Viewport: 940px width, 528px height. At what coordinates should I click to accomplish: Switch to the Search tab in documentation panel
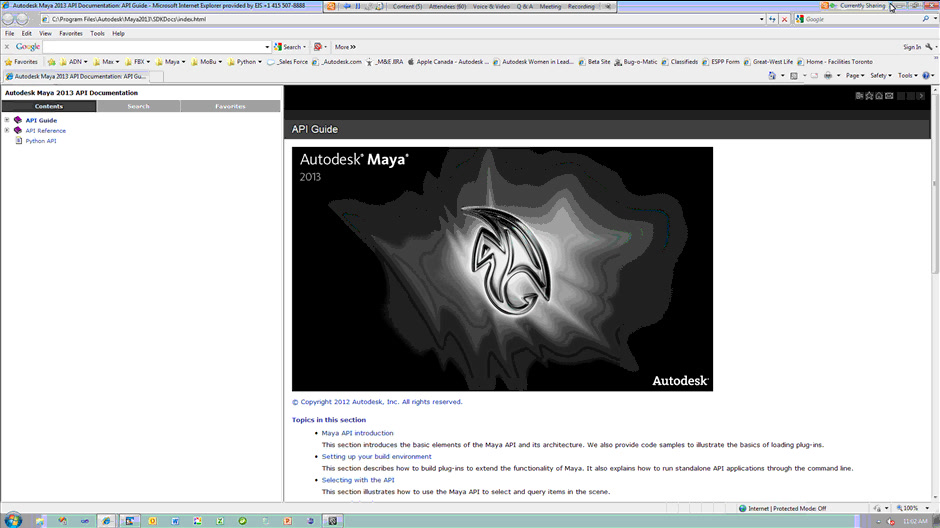click(x=138, y=106)
